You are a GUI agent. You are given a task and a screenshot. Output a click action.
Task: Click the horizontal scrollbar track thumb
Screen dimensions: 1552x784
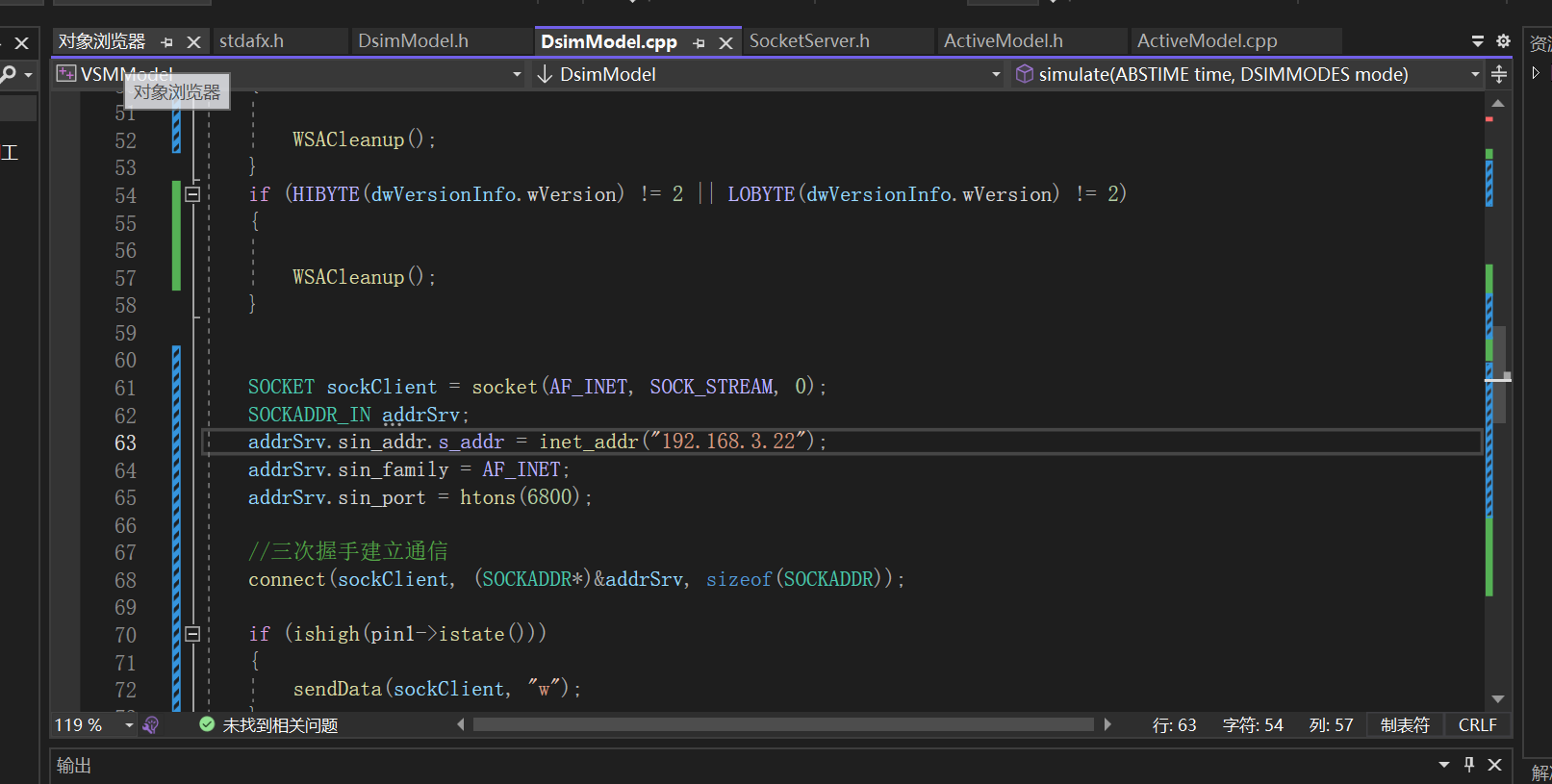pos(783,724)
